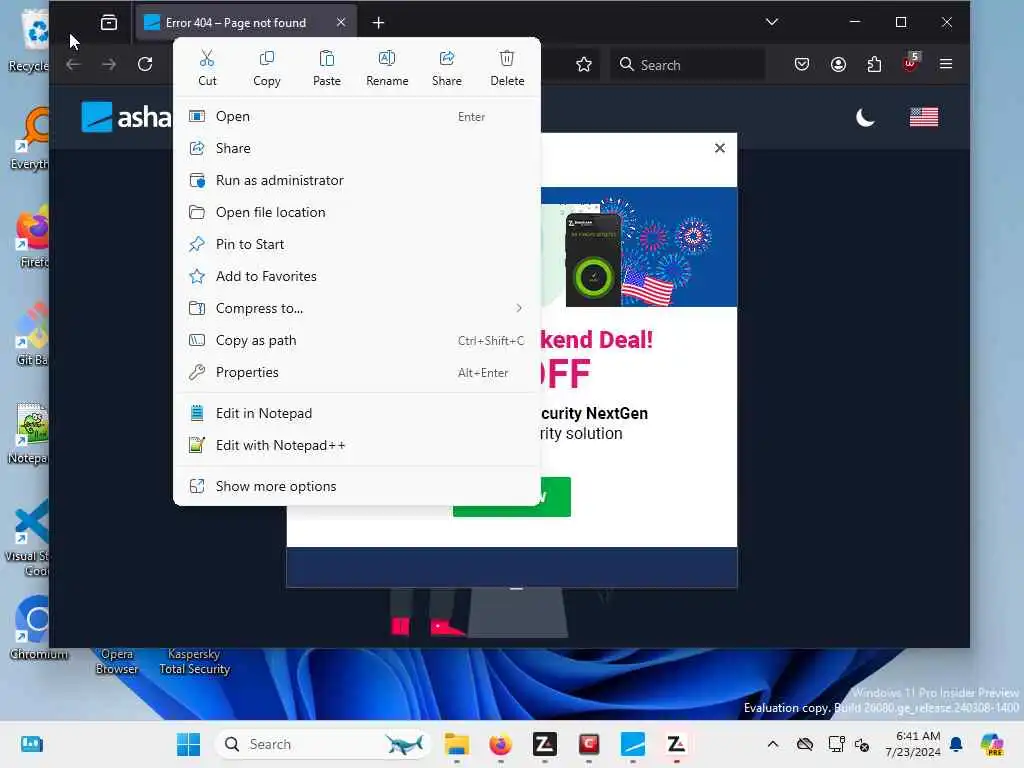
Task: Click the Ashampoo logo on the site
Action: click(126, 117)
